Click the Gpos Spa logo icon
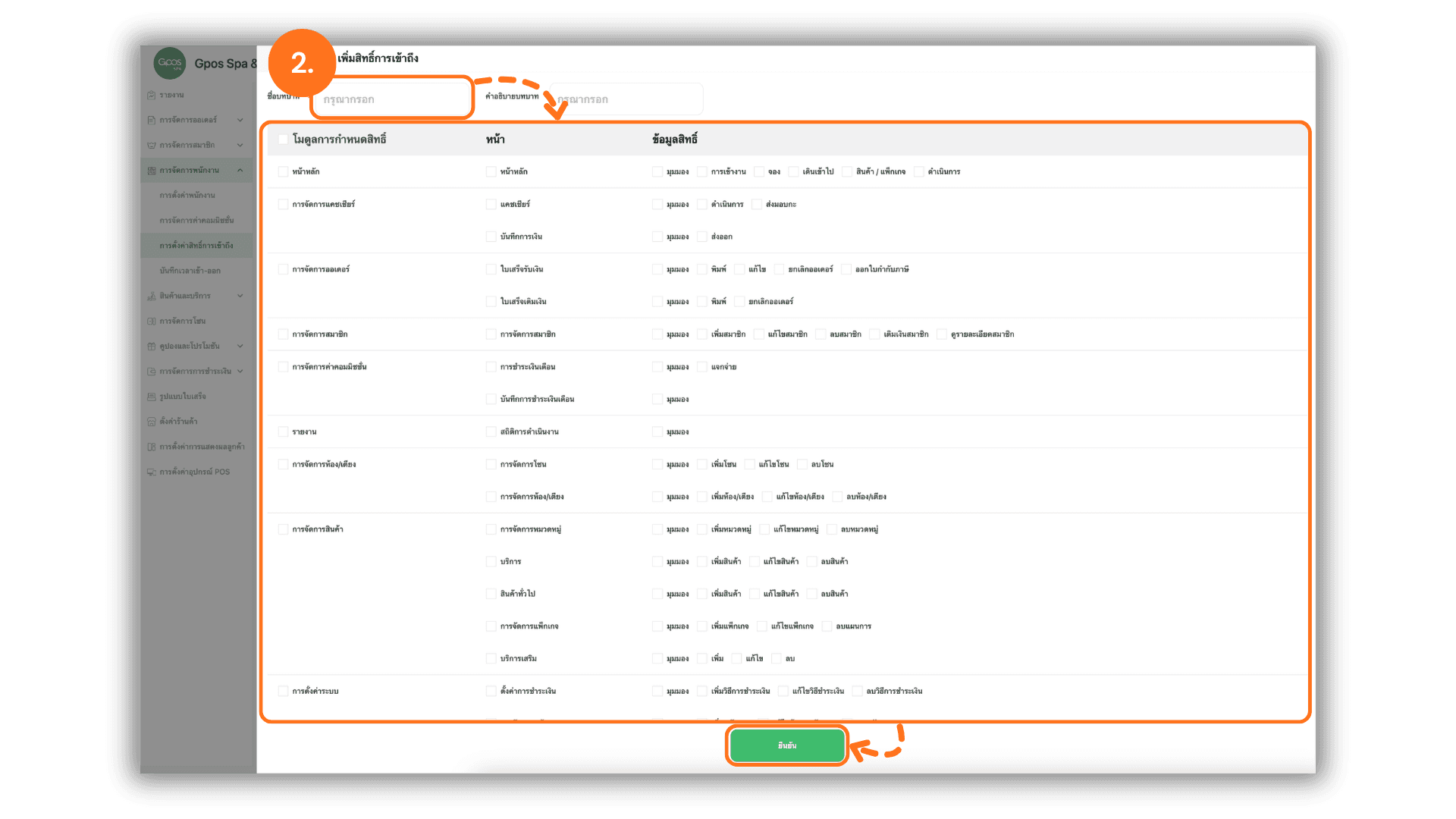 [x=169, y=63]
